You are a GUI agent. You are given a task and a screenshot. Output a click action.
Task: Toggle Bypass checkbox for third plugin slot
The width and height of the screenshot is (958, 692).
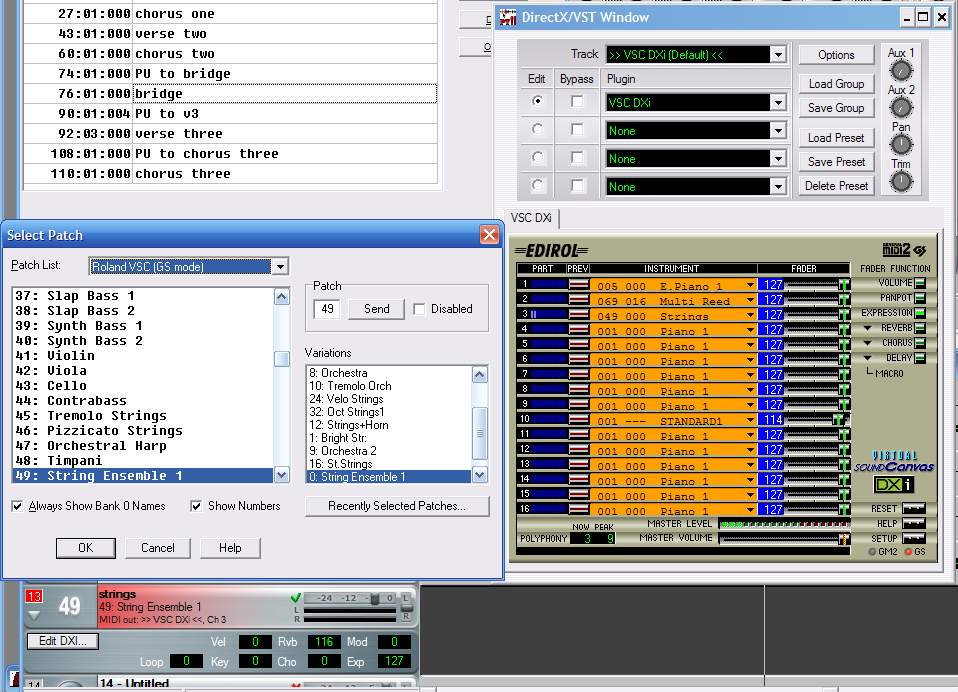click(x=577, y=157)
